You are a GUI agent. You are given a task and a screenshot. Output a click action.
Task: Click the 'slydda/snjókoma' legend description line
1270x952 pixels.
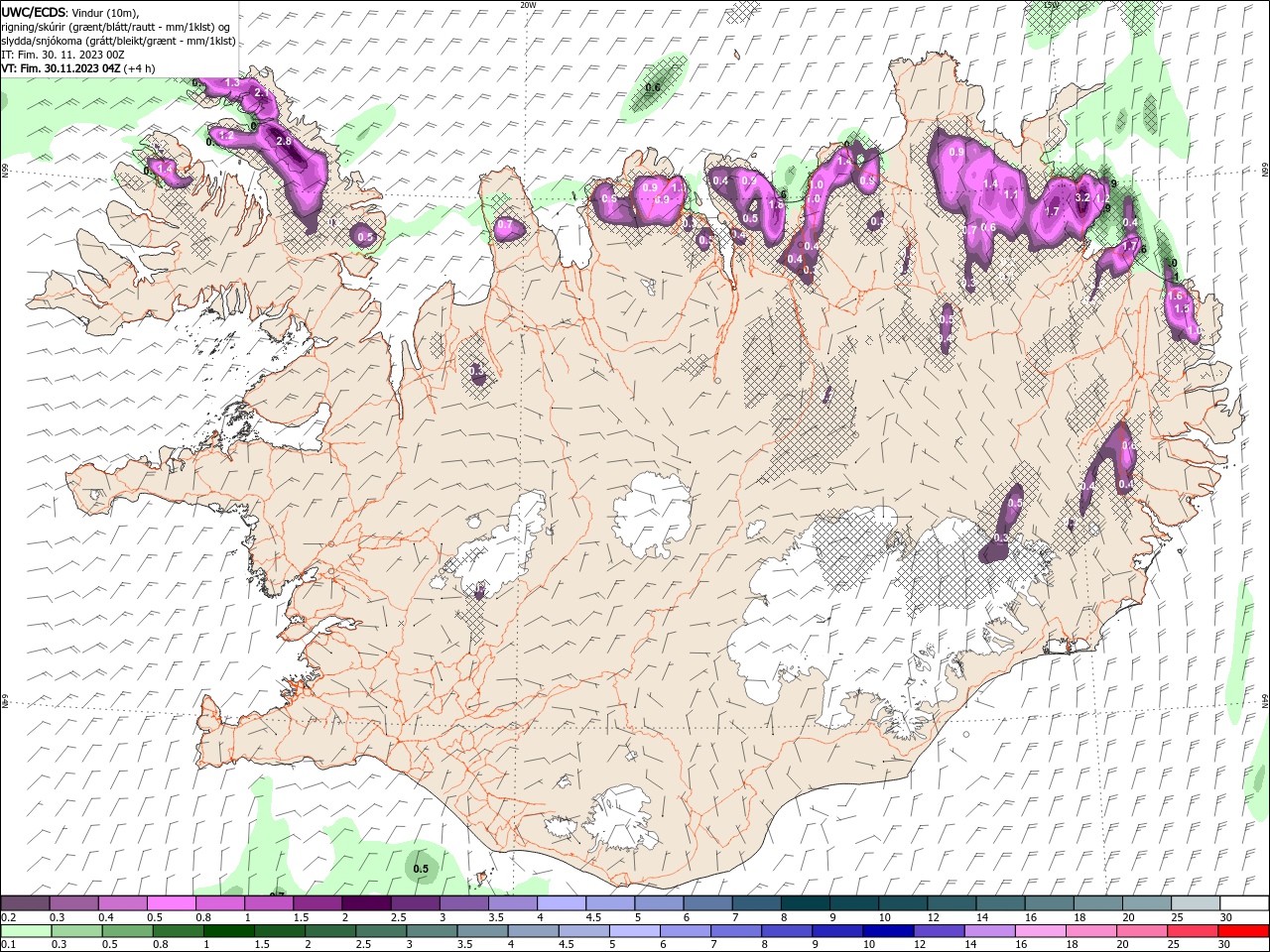point(118,41)
